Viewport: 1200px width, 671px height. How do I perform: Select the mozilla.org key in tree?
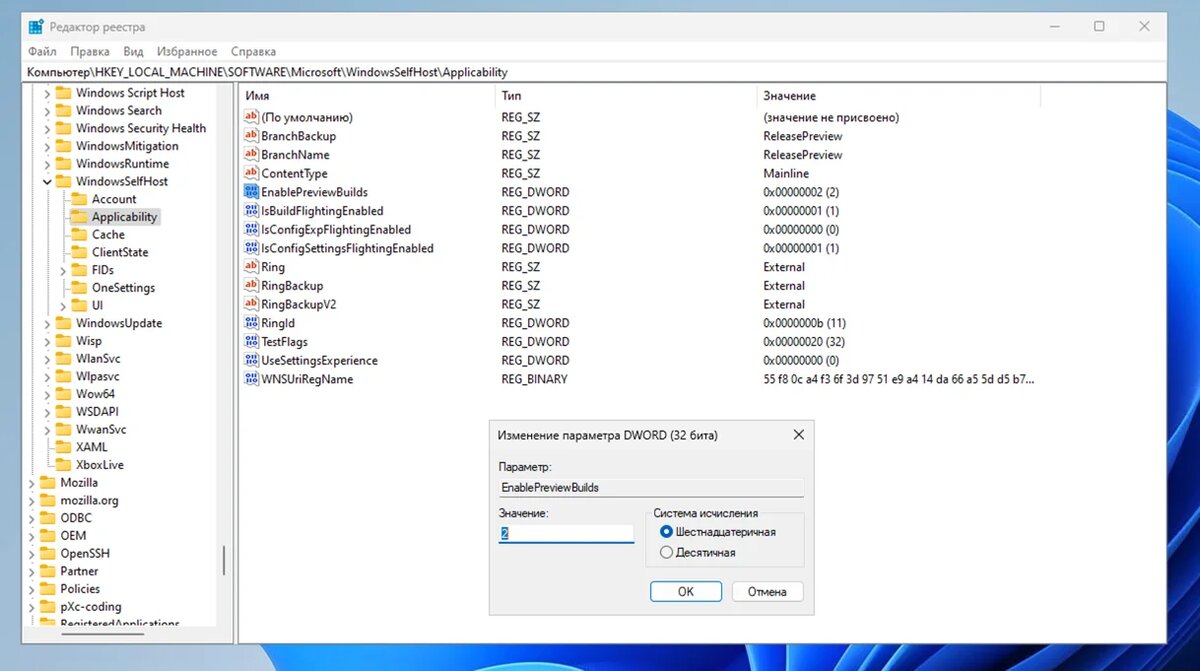(x=89, y=500)
